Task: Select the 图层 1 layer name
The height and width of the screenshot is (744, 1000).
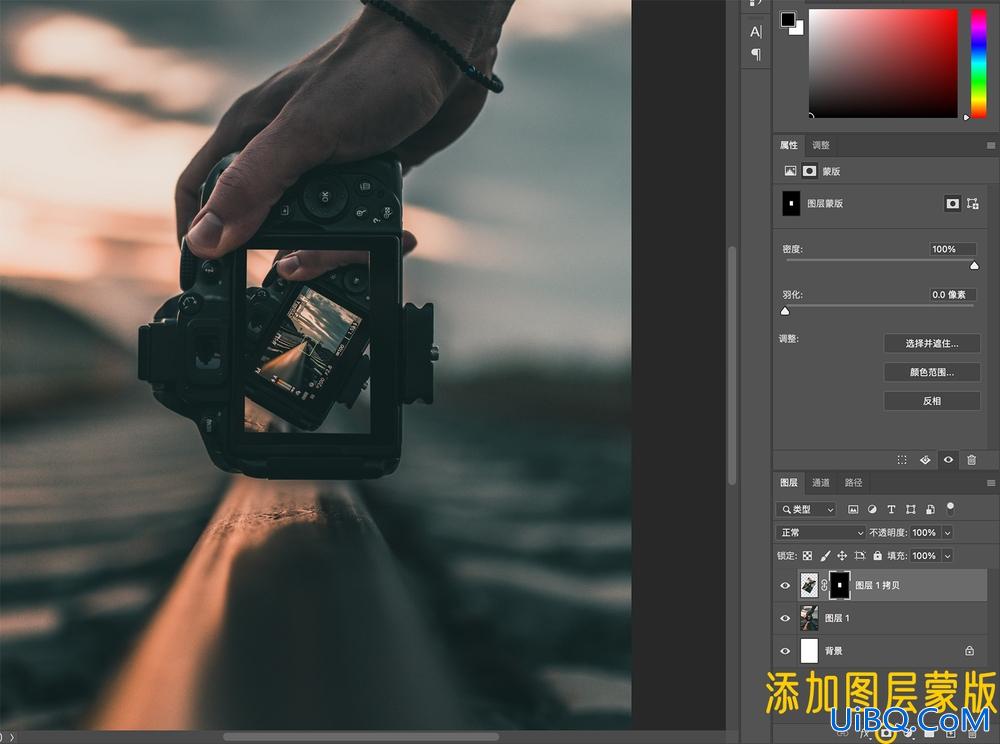Action: point(837,618)
